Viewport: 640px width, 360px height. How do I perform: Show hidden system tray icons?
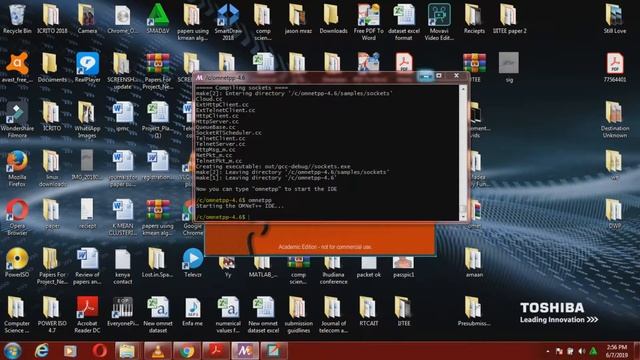pos(548,351)
